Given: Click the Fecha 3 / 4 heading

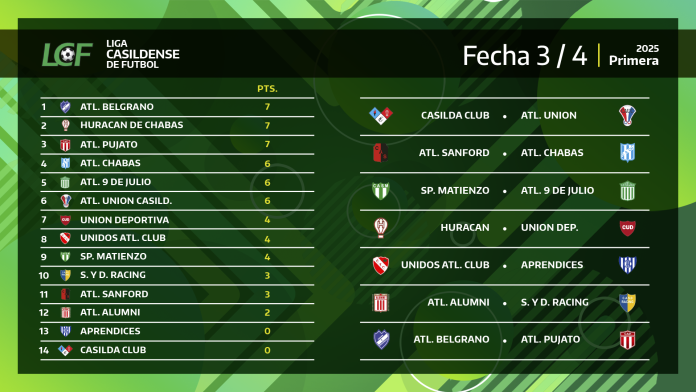Looking at the screenshot, I should tap(525, 56).
